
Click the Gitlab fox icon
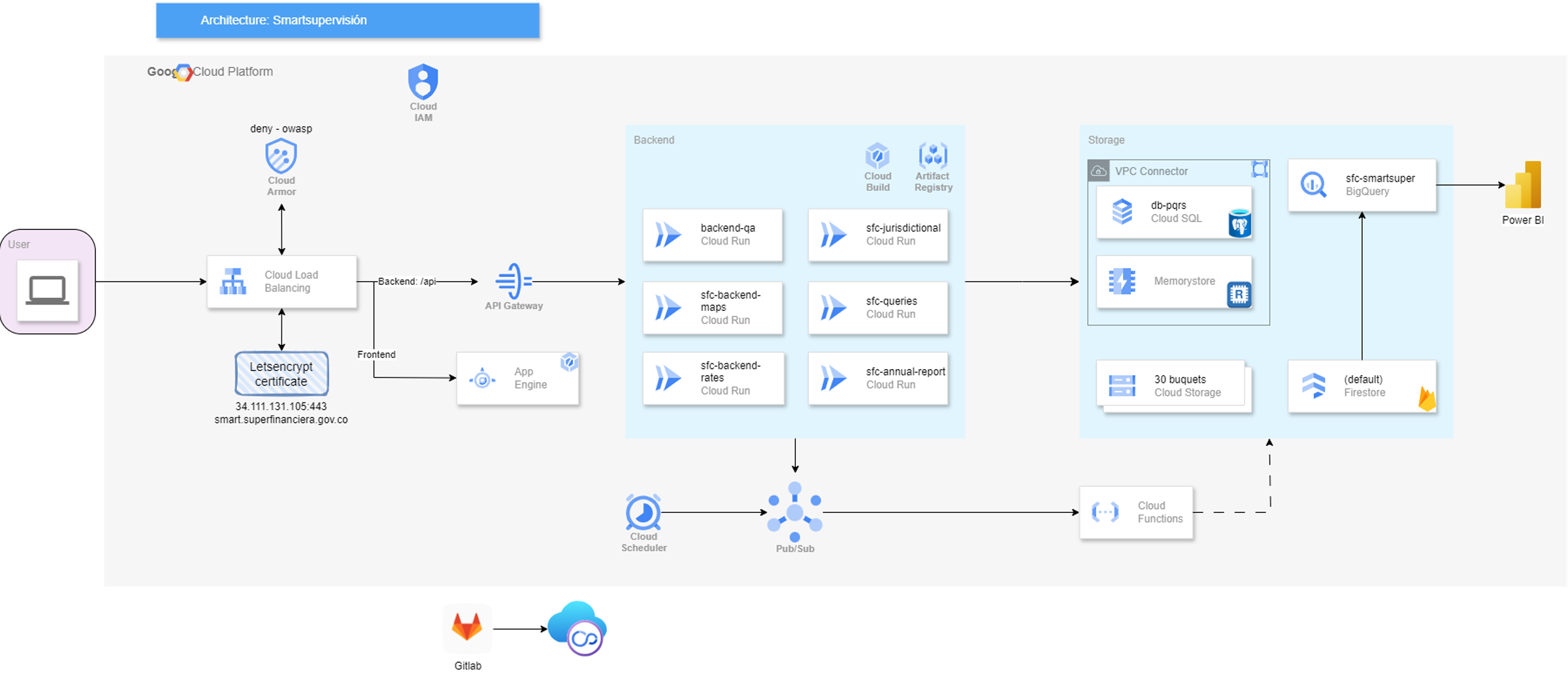click(467, 628)
